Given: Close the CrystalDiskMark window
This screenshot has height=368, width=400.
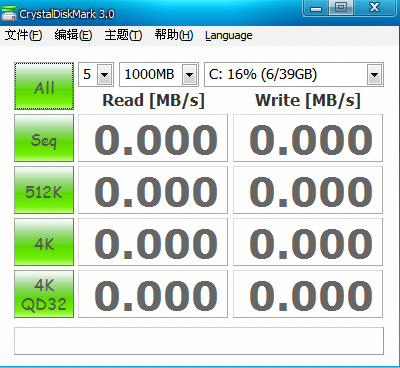Looking at the screenshot, I should tap(375, 8).
